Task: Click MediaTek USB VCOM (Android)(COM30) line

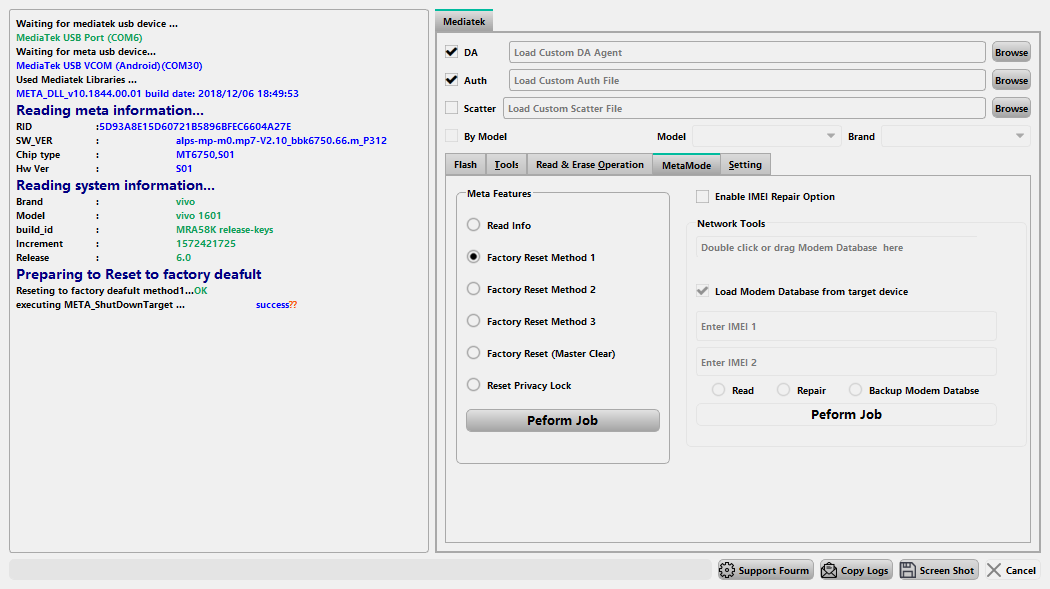Action: [x=109, y=66]
